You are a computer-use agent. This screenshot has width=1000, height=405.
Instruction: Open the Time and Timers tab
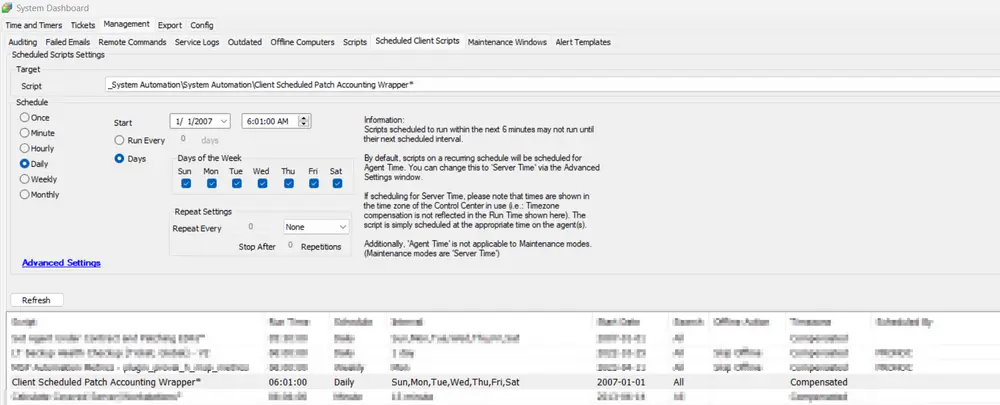click(x=34, y=26)
